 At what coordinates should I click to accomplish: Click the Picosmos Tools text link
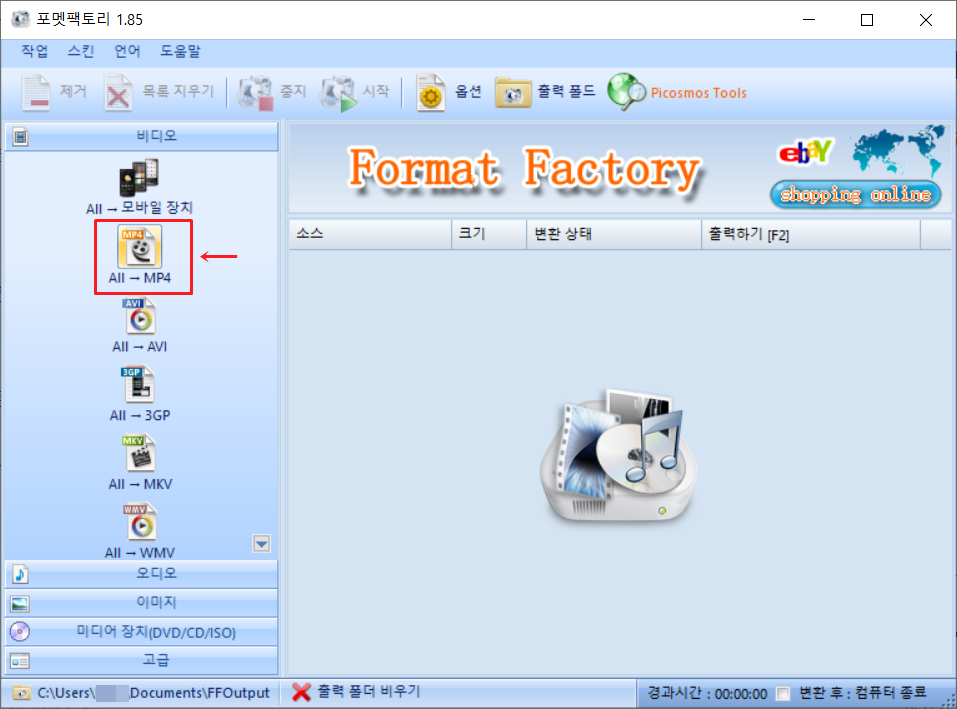coord(699,93)
